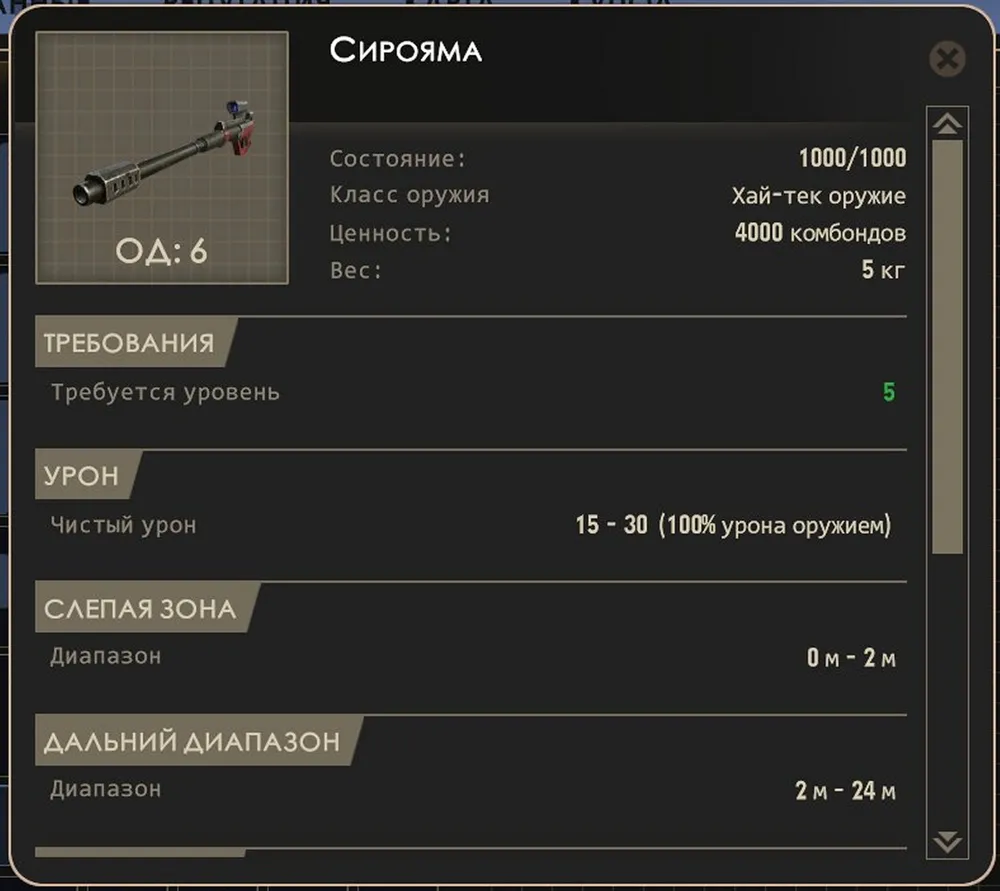Click the 2 м - 24 м range value
The image size is (1000, 891).
point(845,791)
